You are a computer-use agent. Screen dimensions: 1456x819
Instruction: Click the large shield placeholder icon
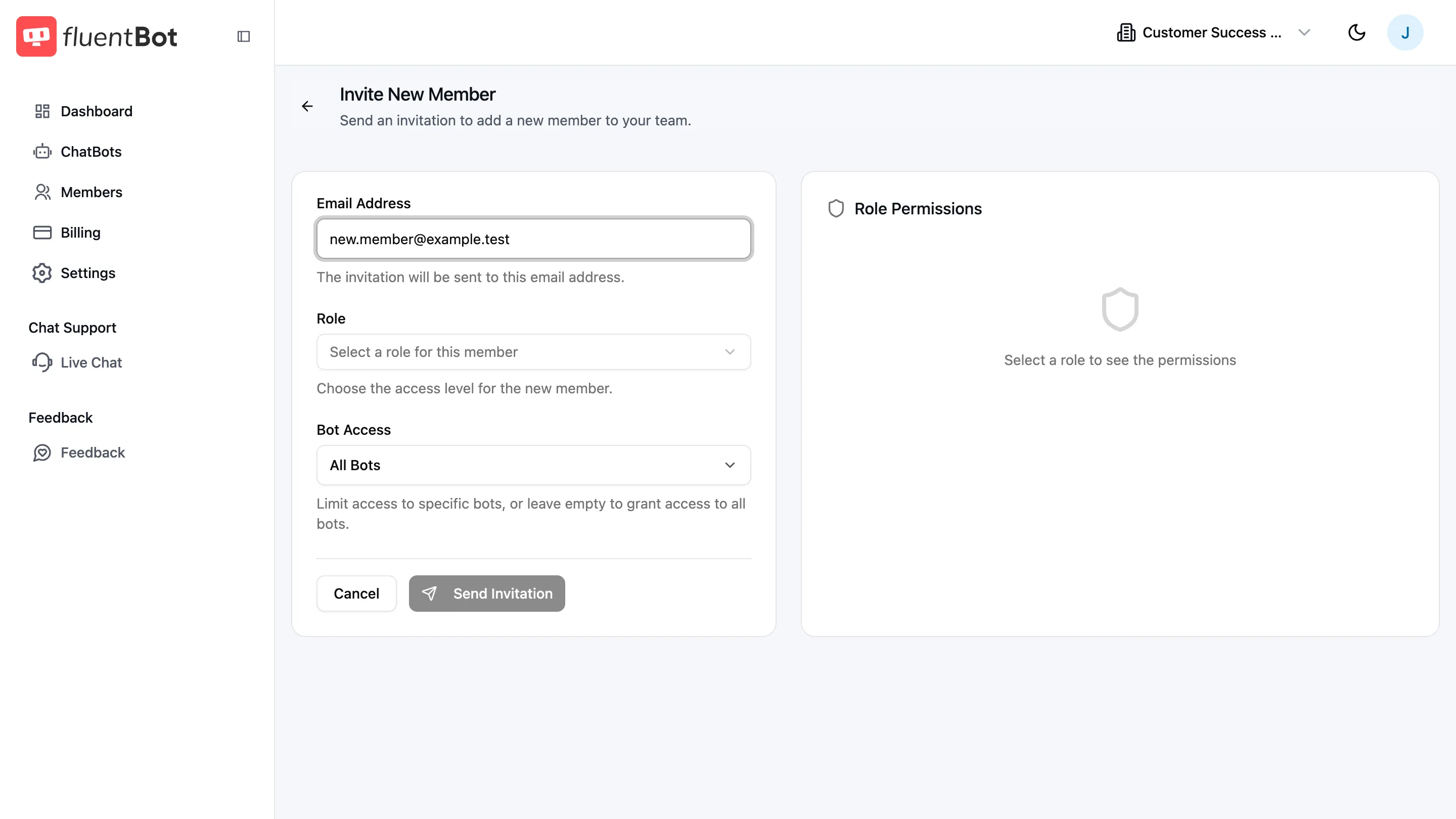click(x=1120, y=309)
